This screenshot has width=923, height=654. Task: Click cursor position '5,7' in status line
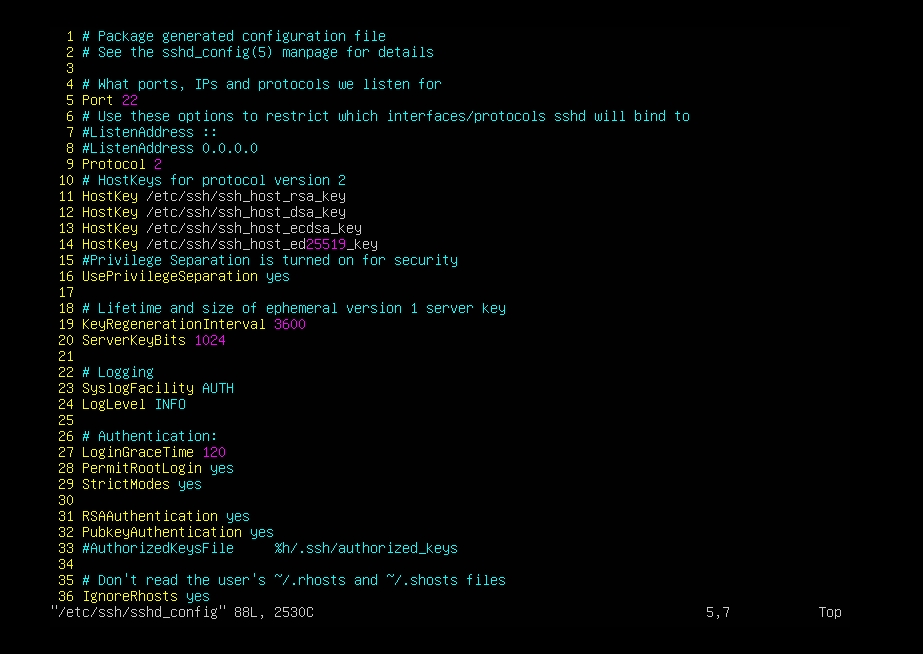[x=718, y=612]
